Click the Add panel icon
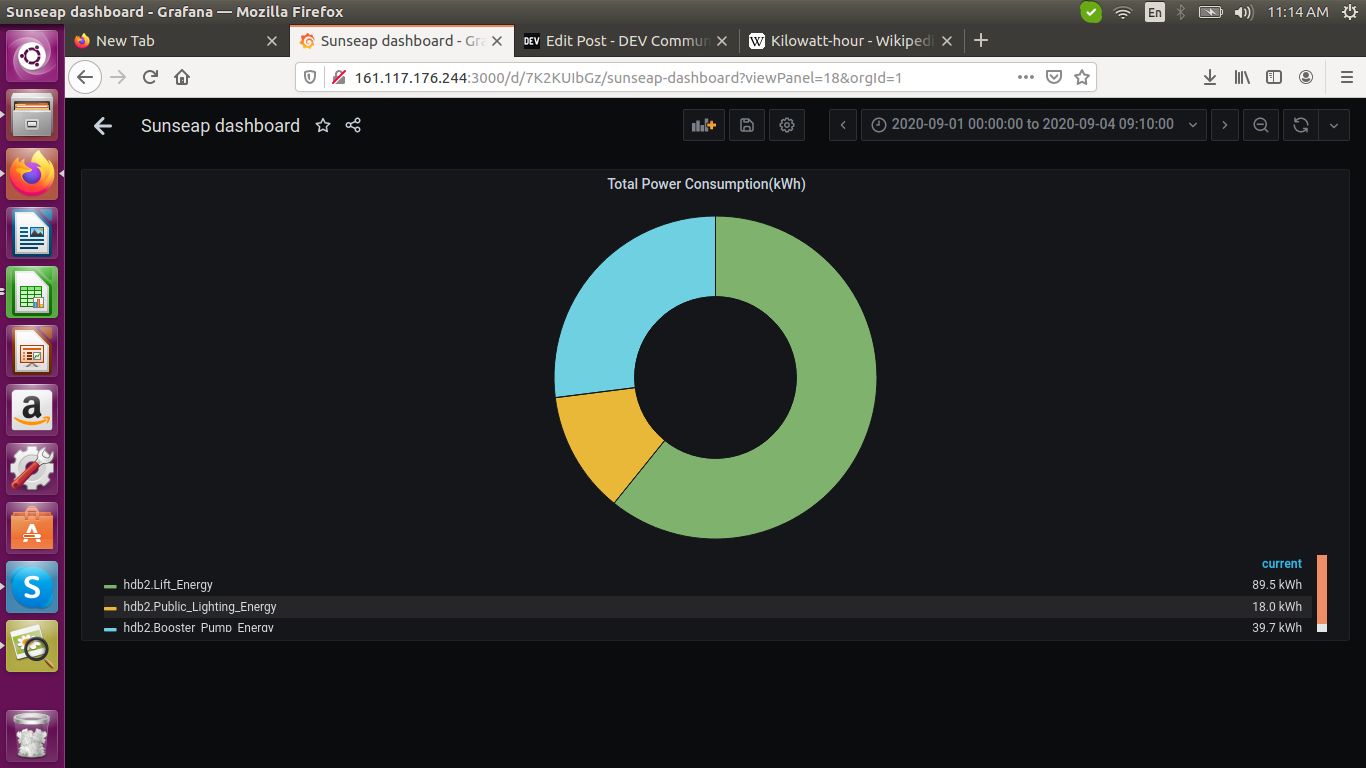Image resolution: width=1366 pixels, height=768 pixels. pyautogui.click(x=704, y=125)
